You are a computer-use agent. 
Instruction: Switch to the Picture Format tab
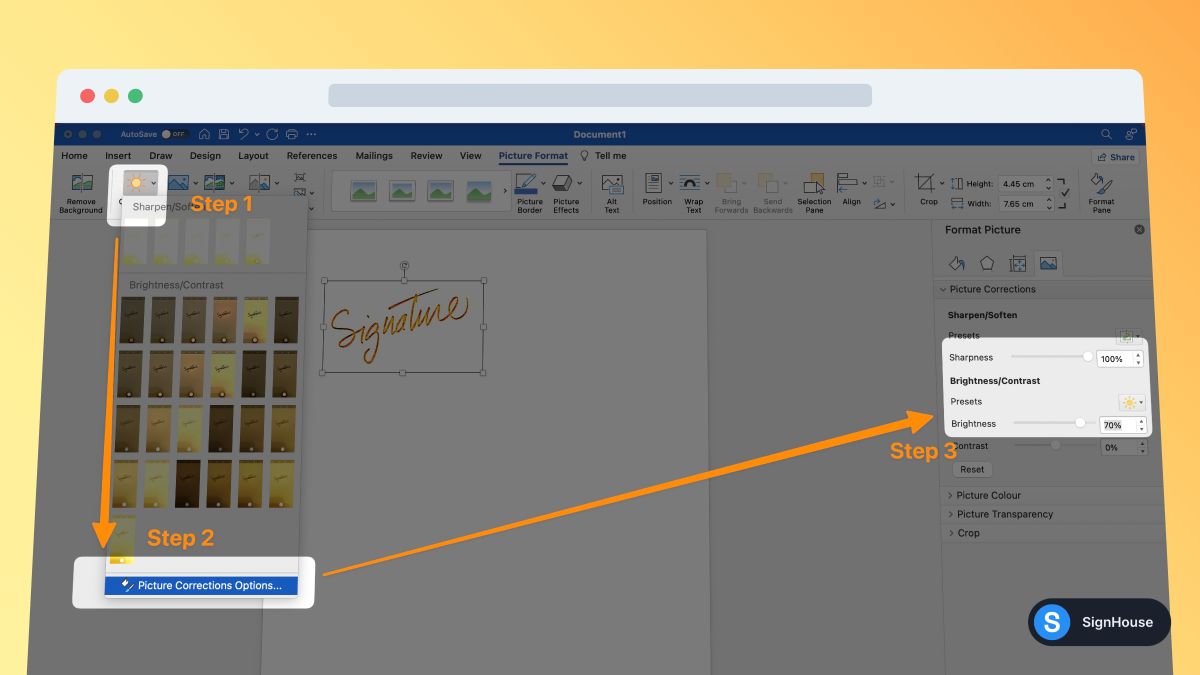[x=533, y=156]
